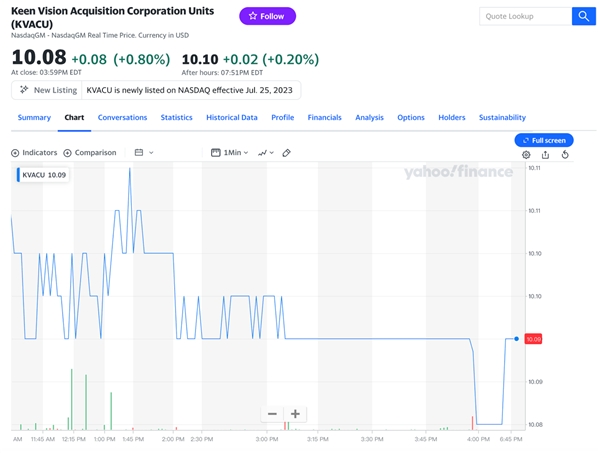Open the 1Min interval dropdown

230,153
